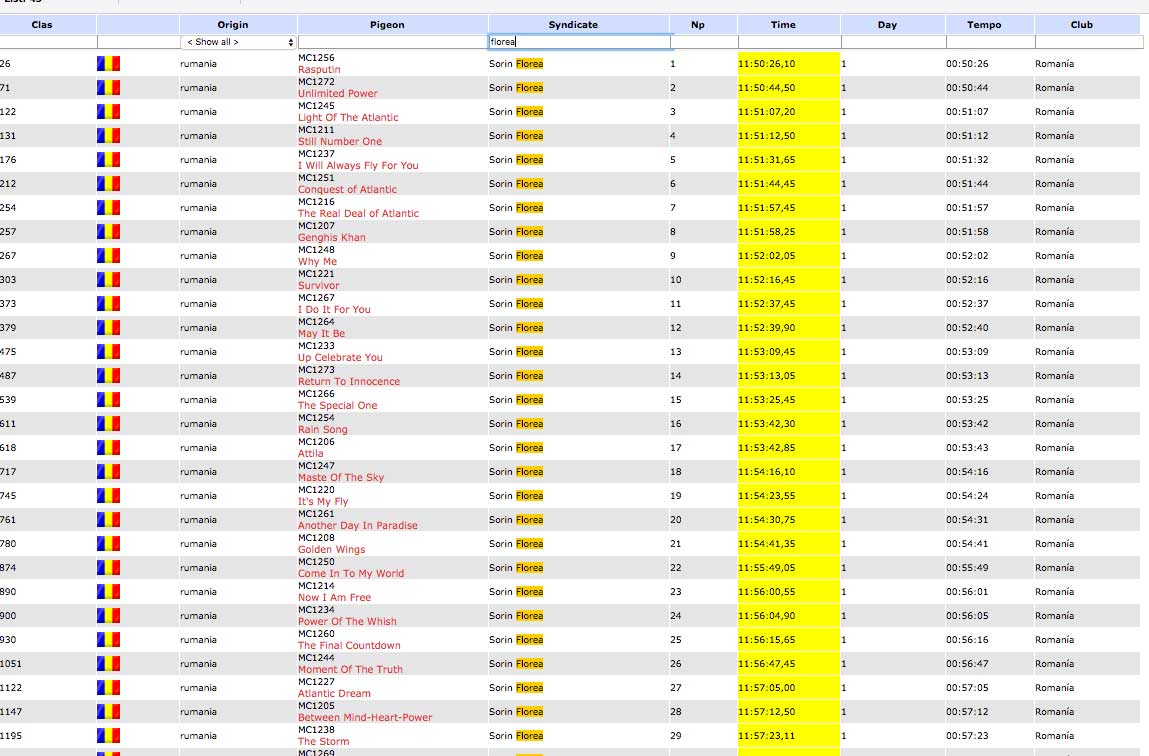This screenshot has height=756, width=1149.
Task: Sort by the Np column header
Action: (x=698, y=25)
